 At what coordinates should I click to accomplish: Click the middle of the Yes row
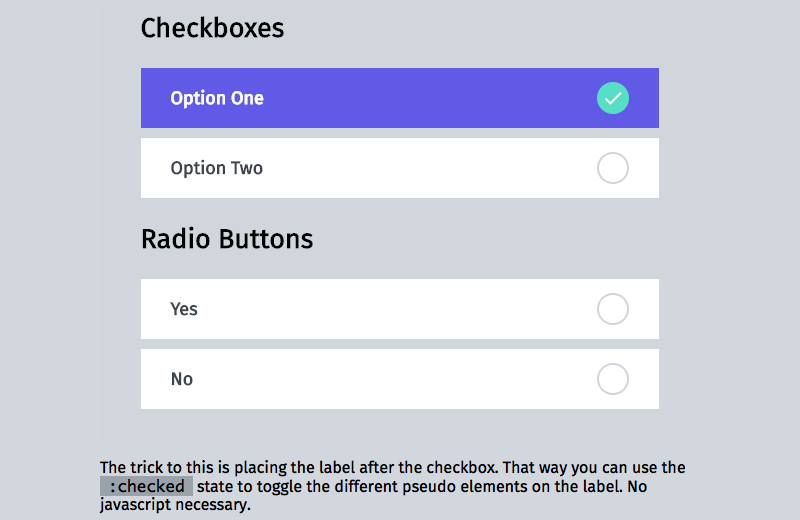tap(400, 309)
